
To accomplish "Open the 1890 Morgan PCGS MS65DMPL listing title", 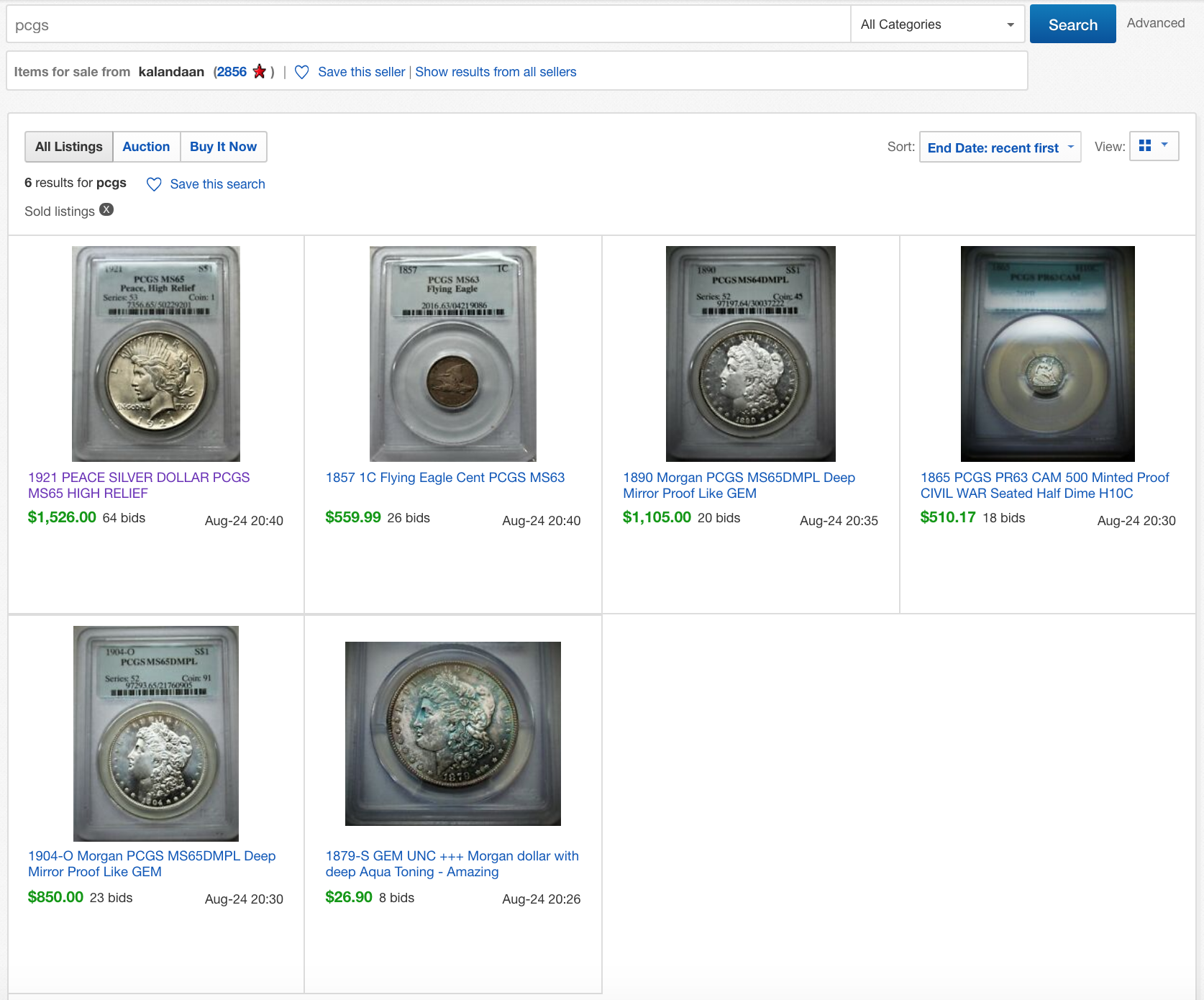I will click(739, 486).
